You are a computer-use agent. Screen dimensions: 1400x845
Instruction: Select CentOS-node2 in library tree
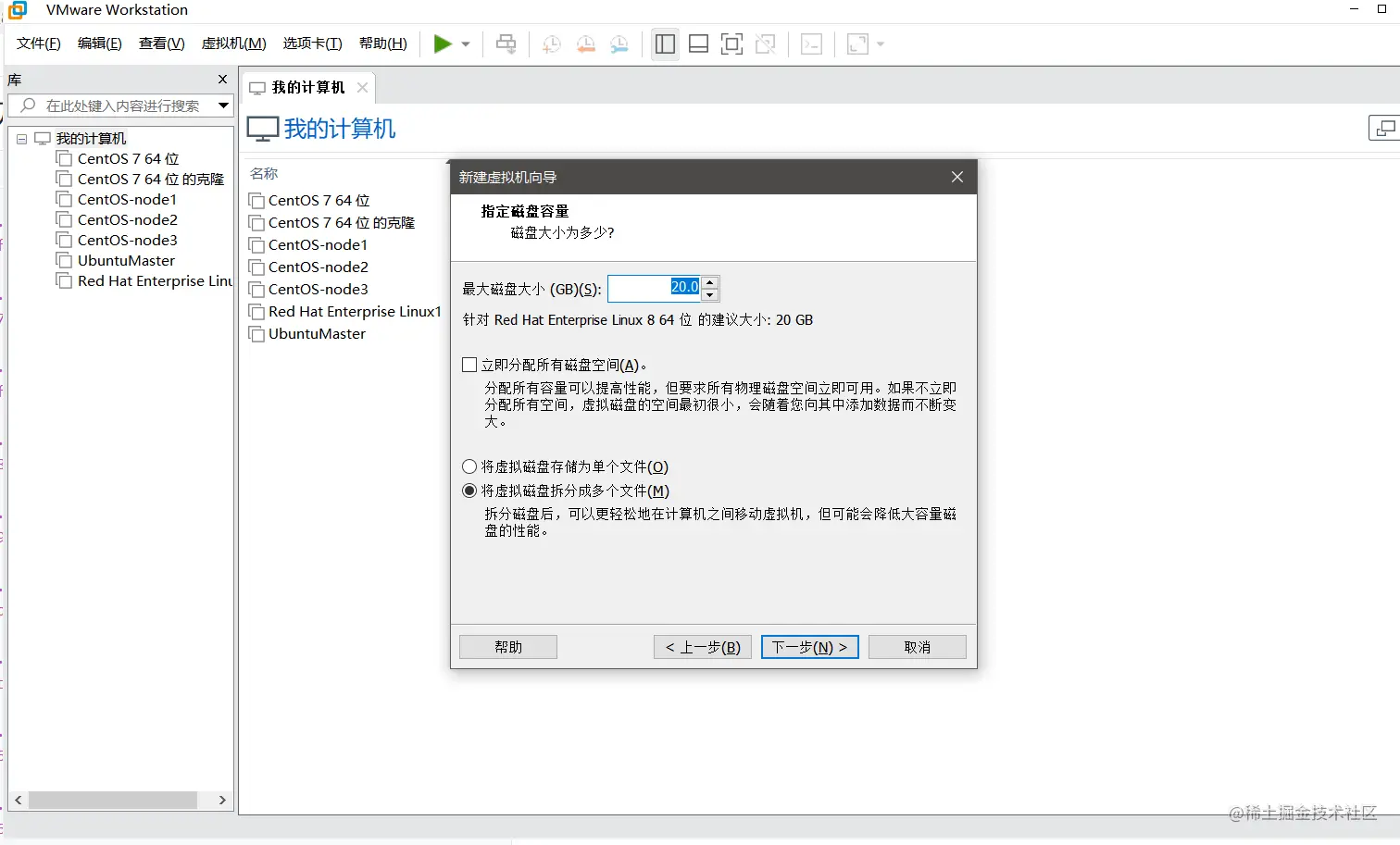point(128,220)
